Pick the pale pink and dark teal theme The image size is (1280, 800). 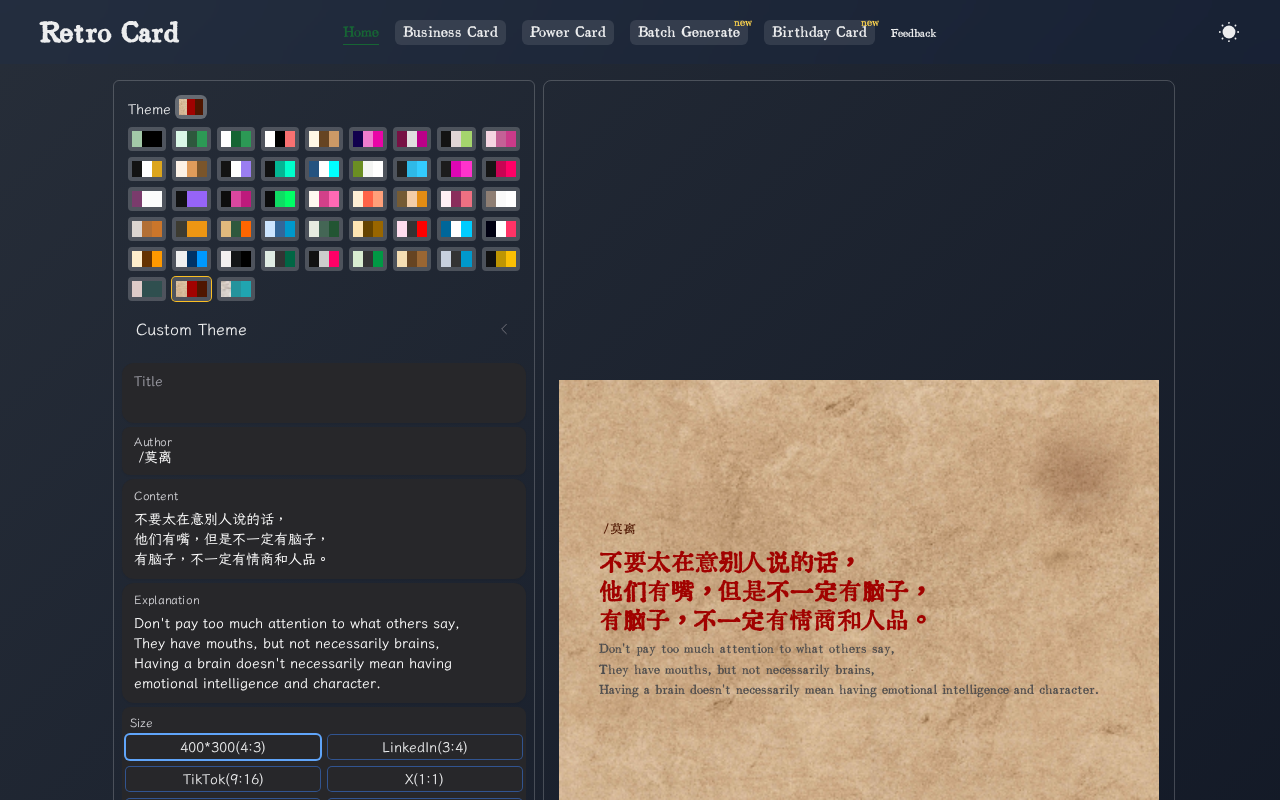147,289
